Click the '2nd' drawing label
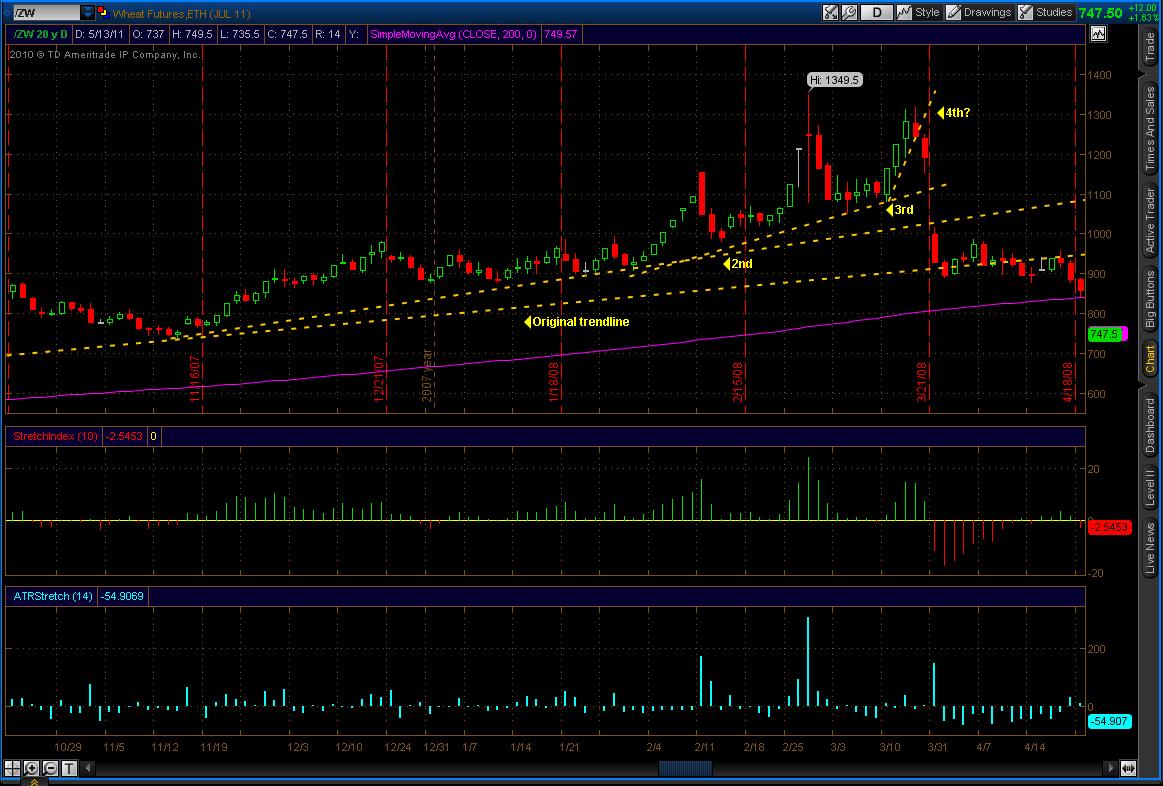This screenshot has width=1163, height=786. 738,263
